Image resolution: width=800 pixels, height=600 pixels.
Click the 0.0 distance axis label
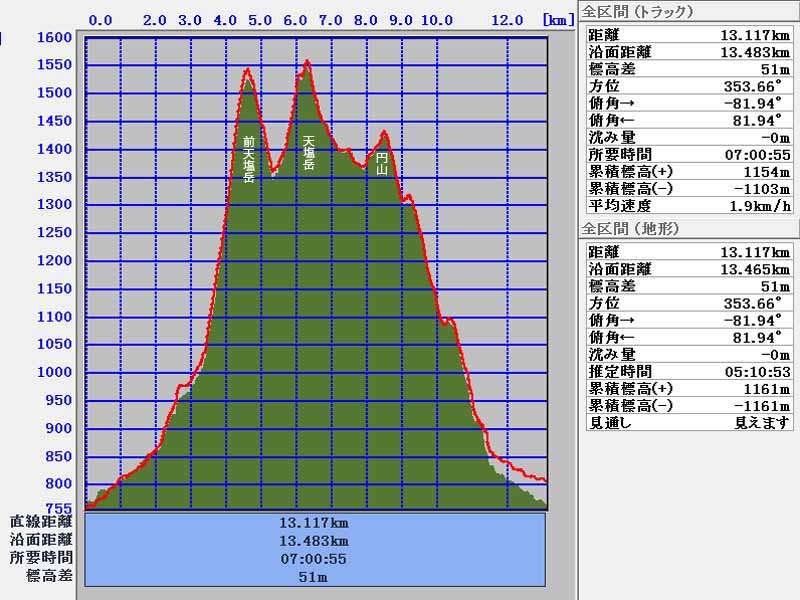101,20
